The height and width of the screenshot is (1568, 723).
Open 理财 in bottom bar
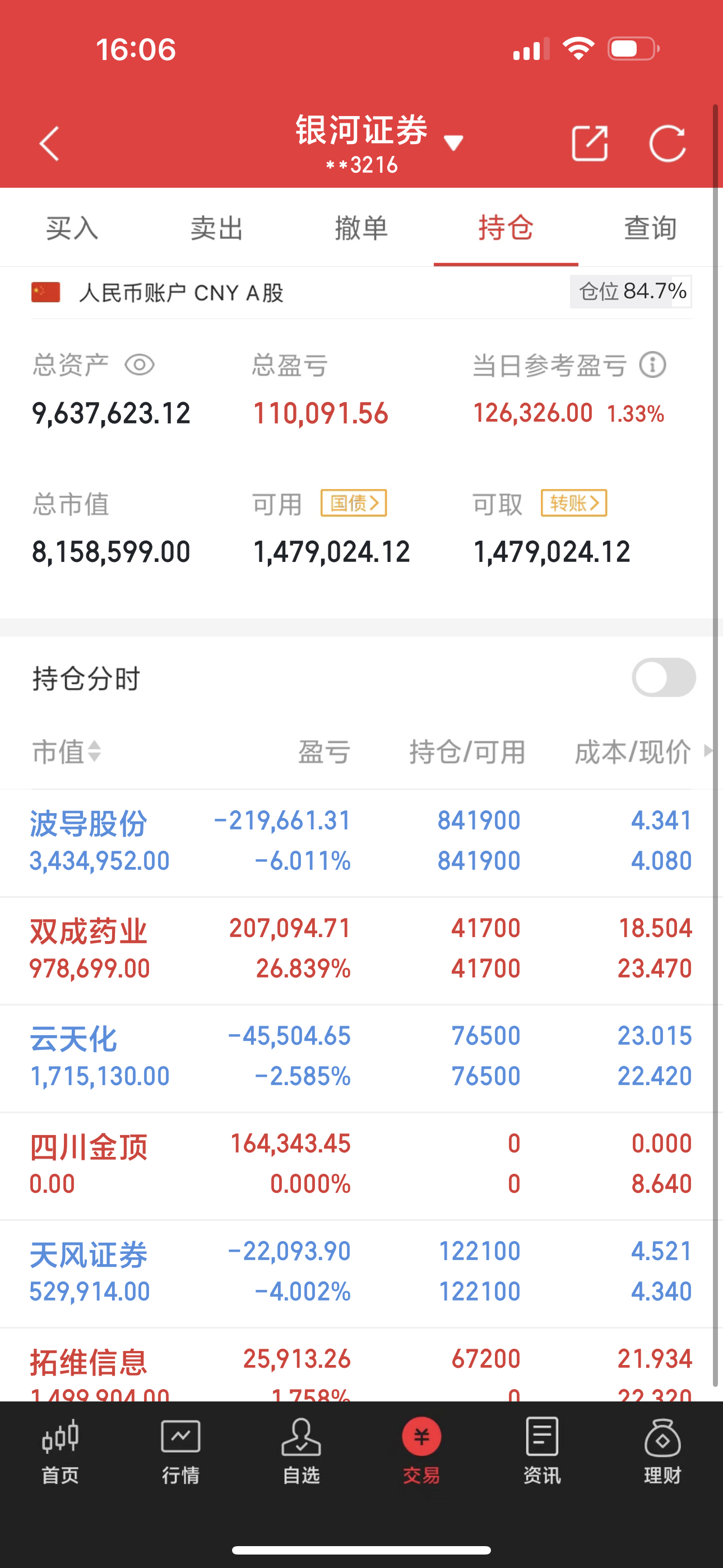coord(662,1452)
